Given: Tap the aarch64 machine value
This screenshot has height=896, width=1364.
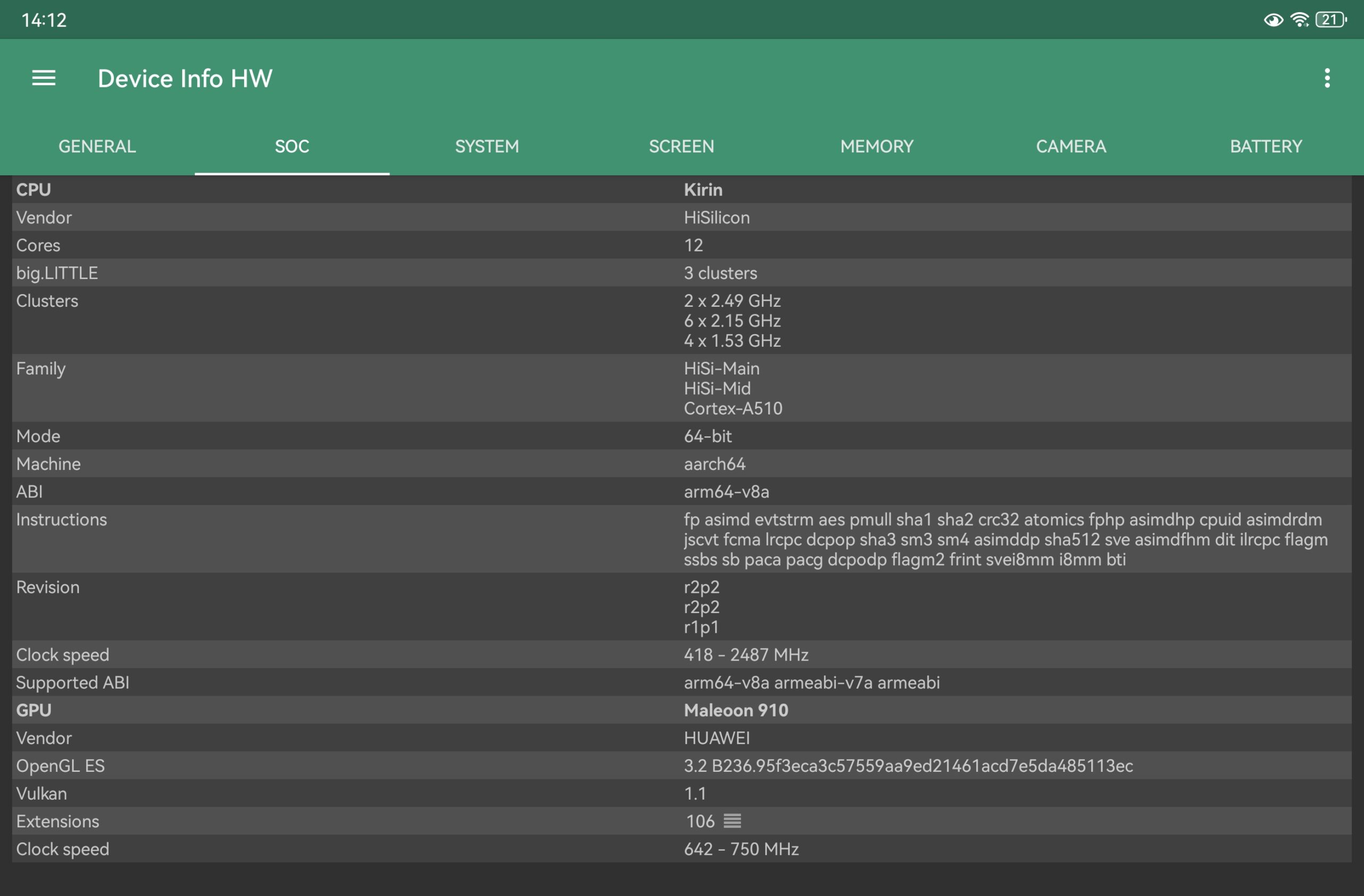Looking at the screenshot, I should pyautogui.click(x=715, y=464).
